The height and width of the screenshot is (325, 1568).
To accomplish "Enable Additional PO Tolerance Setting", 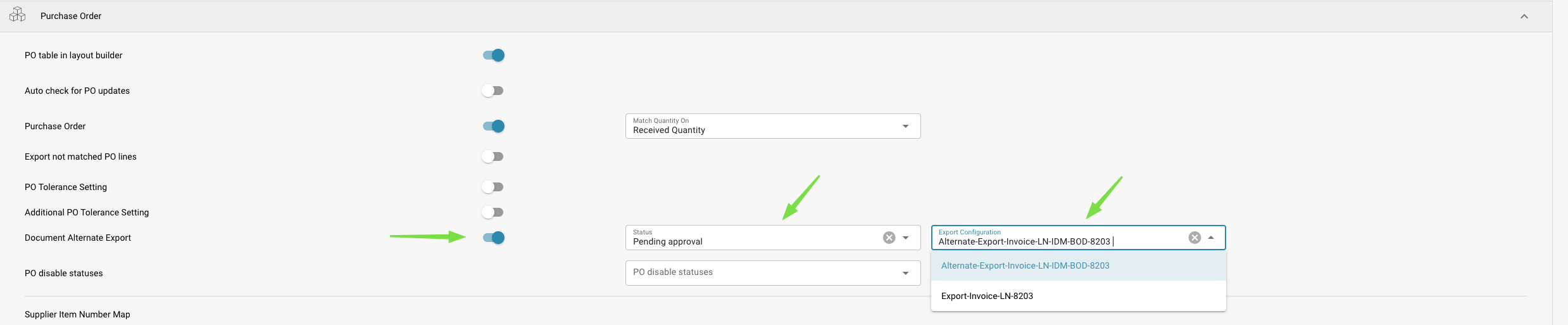I will (492, 212).
